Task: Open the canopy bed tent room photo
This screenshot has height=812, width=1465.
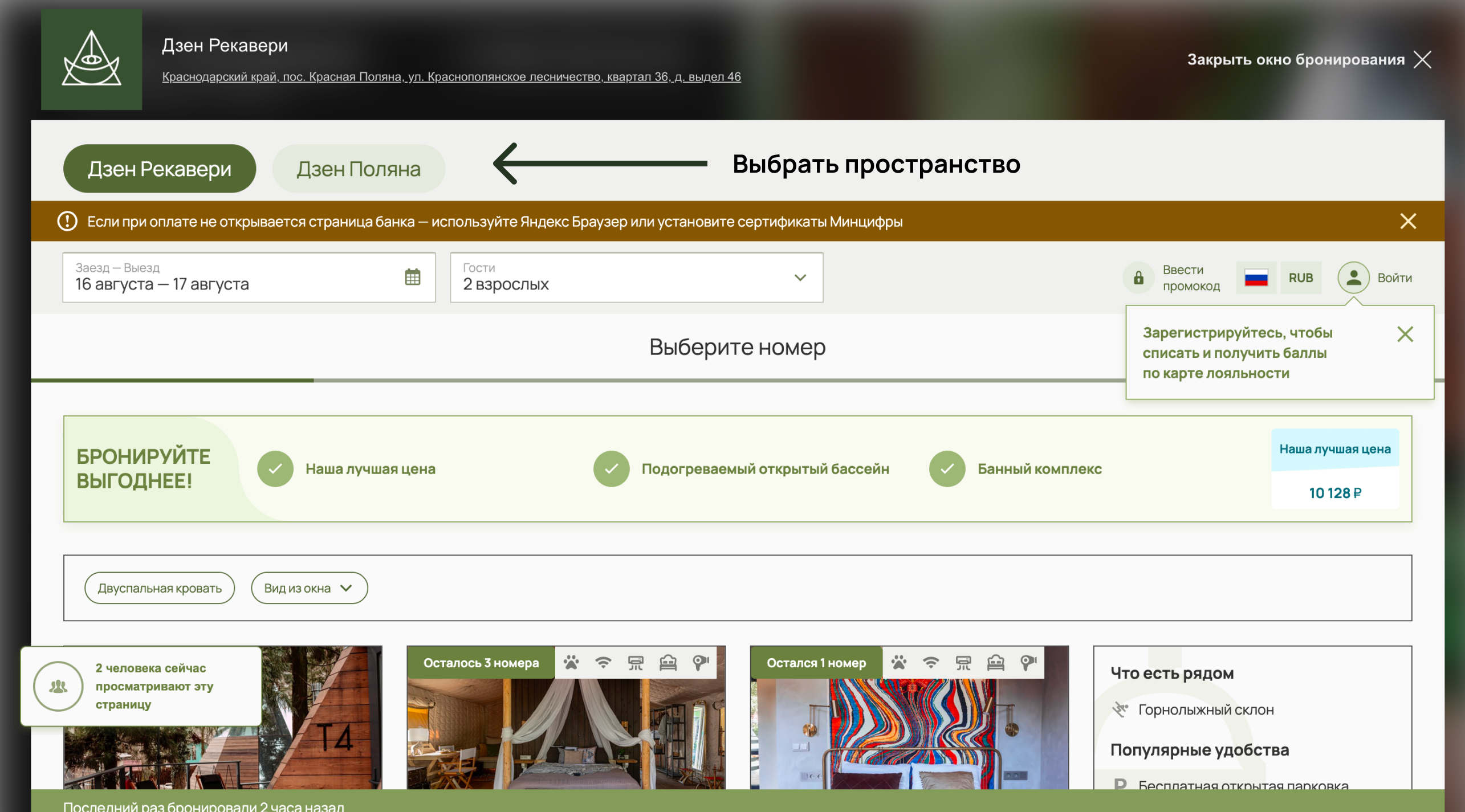Action: coord(566,733)
